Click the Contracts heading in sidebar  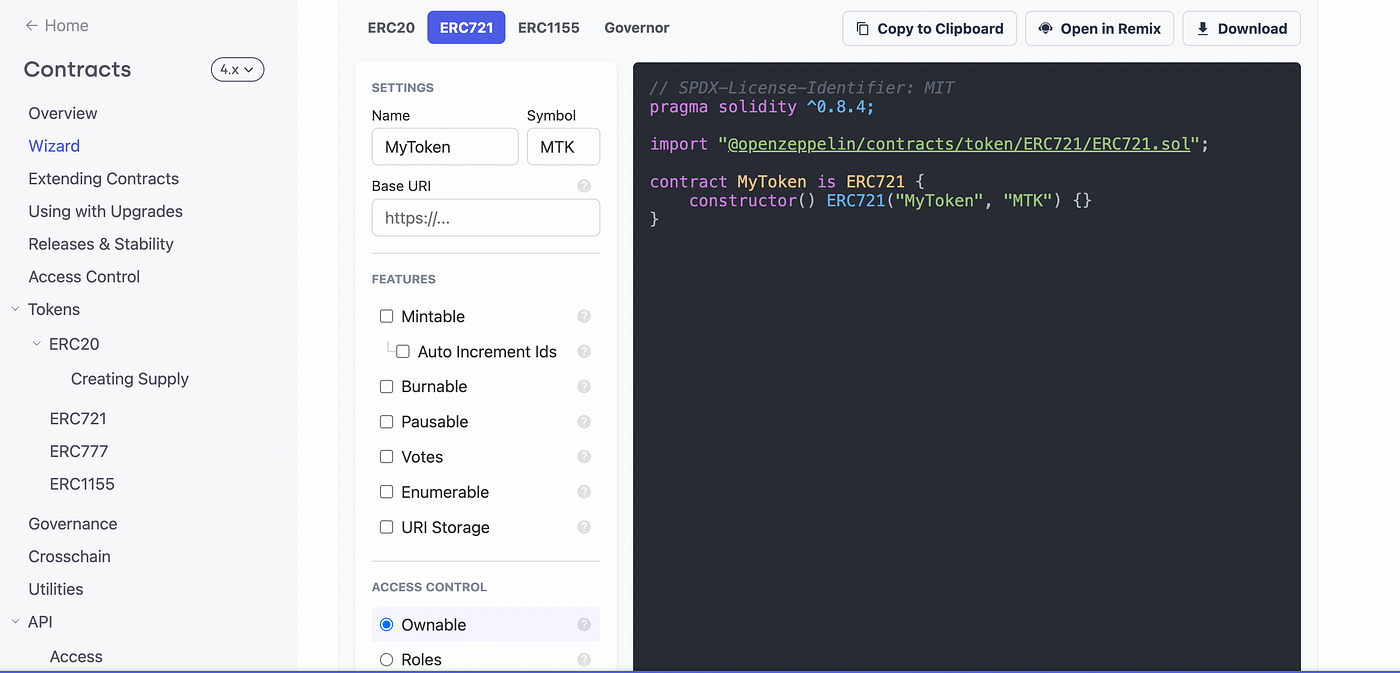[x=77, y=69]
